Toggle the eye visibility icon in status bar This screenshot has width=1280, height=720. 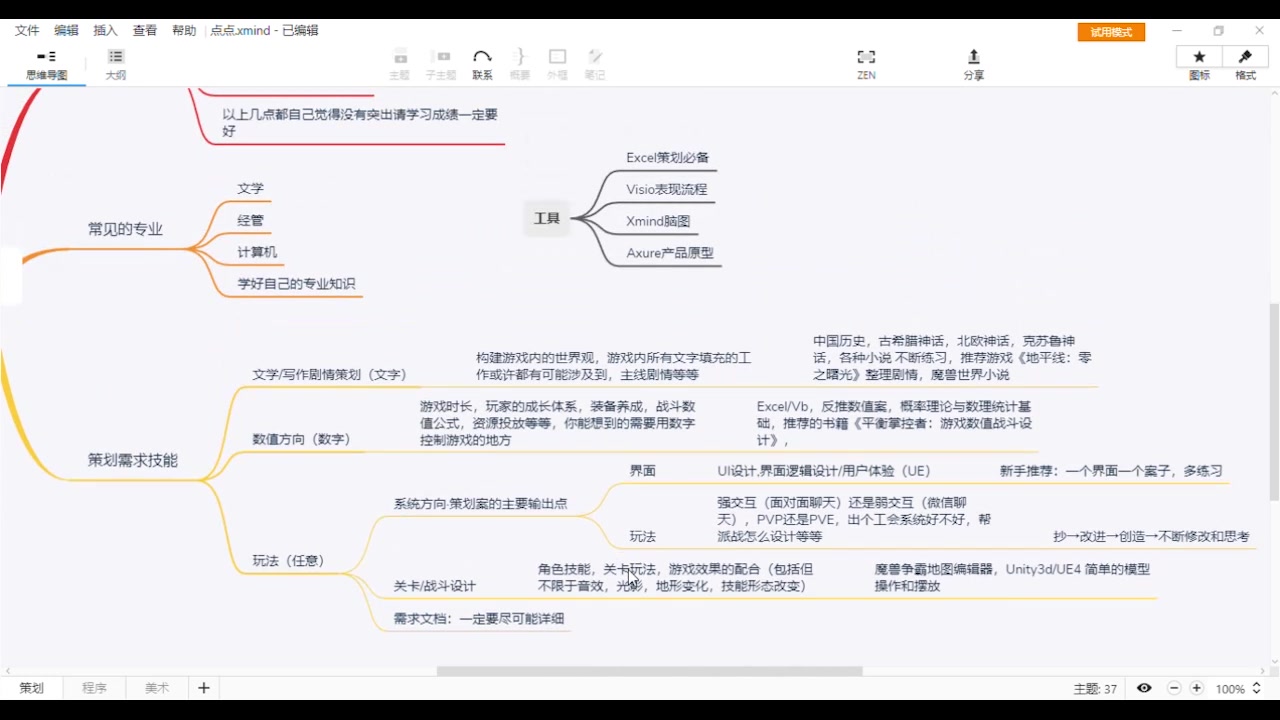(x=1144, y=688)
